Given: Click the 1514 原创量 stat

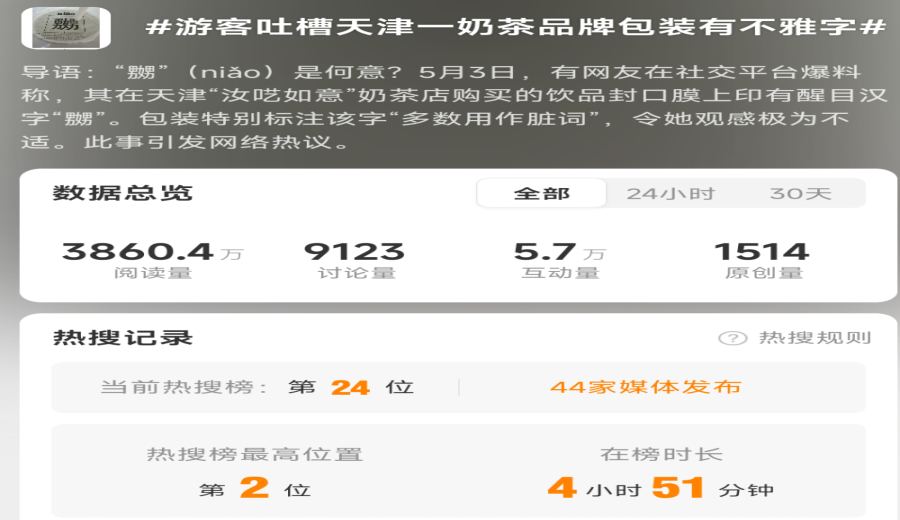Looking at the screenshot, I should [762, 259].
